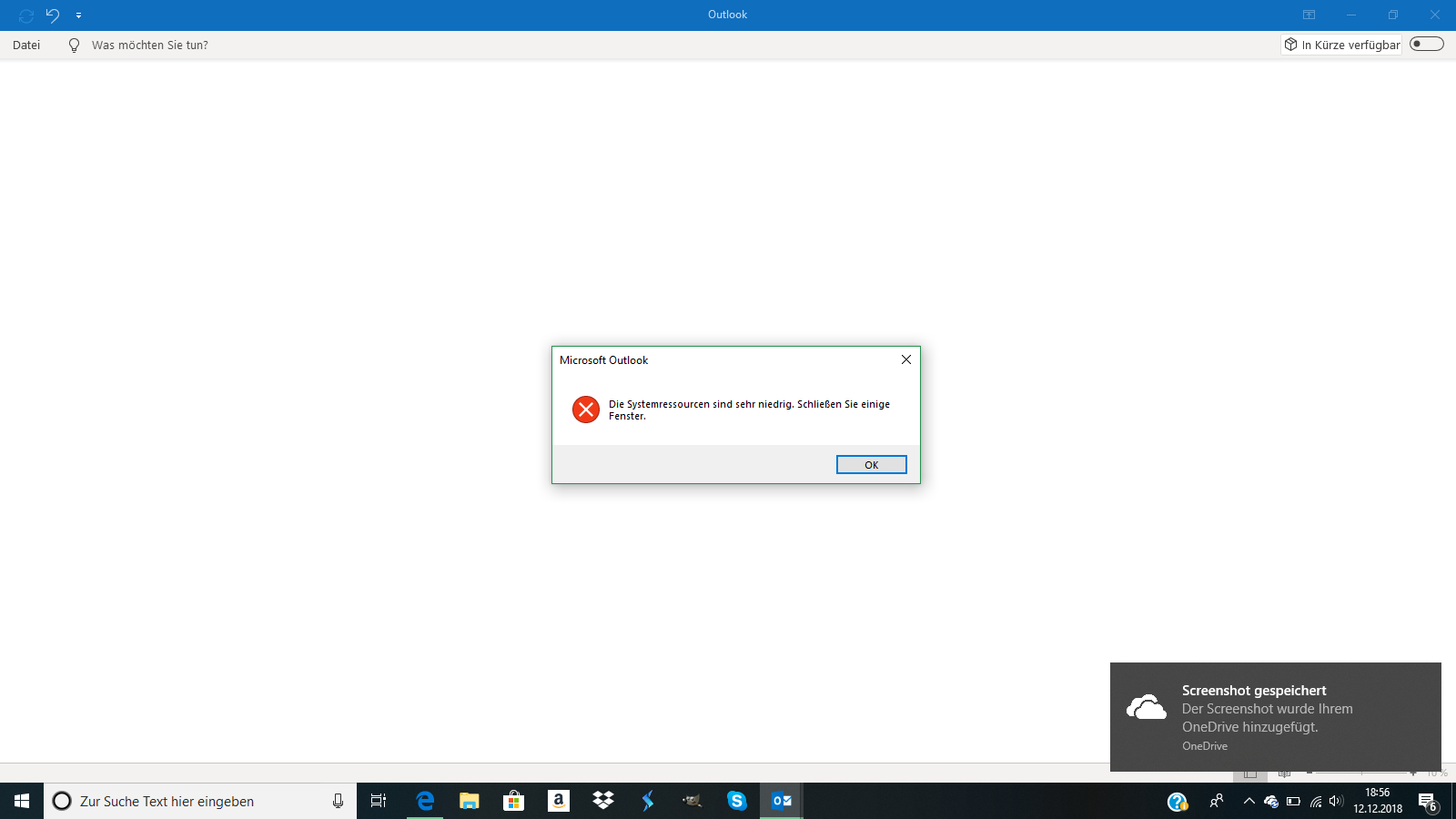This screenshot has height=819, width=1456.
Task: Click the Wi-Fi network tray icon
Action: click(x=1316, y=802)
